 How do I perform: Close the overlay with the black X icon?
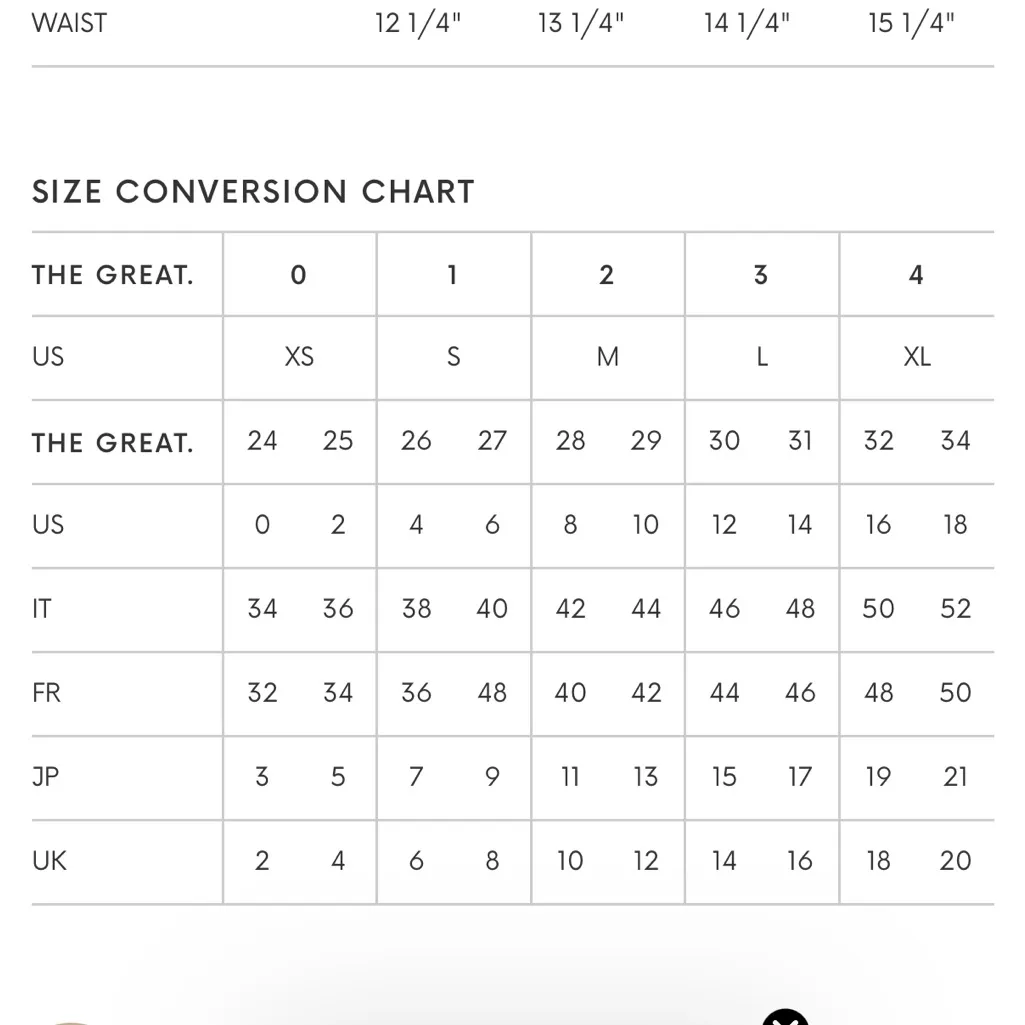click(x=786, y=1014)
